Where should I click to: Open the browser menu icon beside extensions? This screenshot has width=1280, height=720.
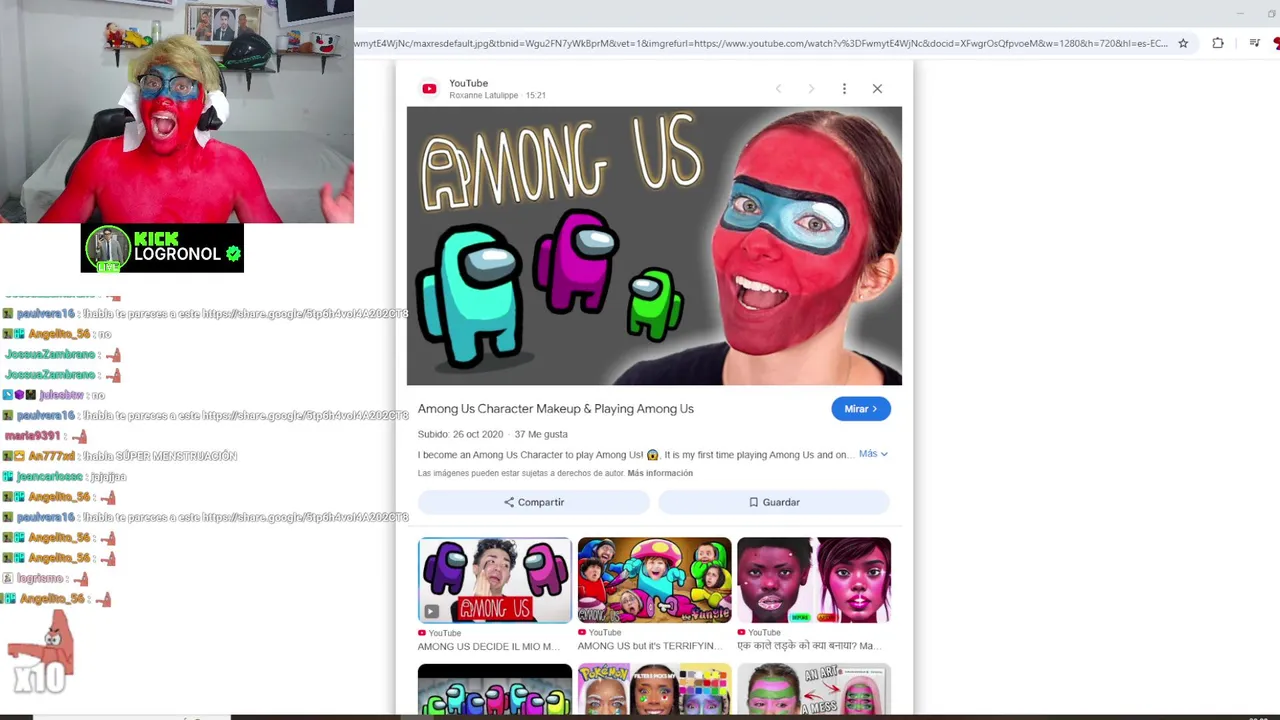coord(1254,43)
